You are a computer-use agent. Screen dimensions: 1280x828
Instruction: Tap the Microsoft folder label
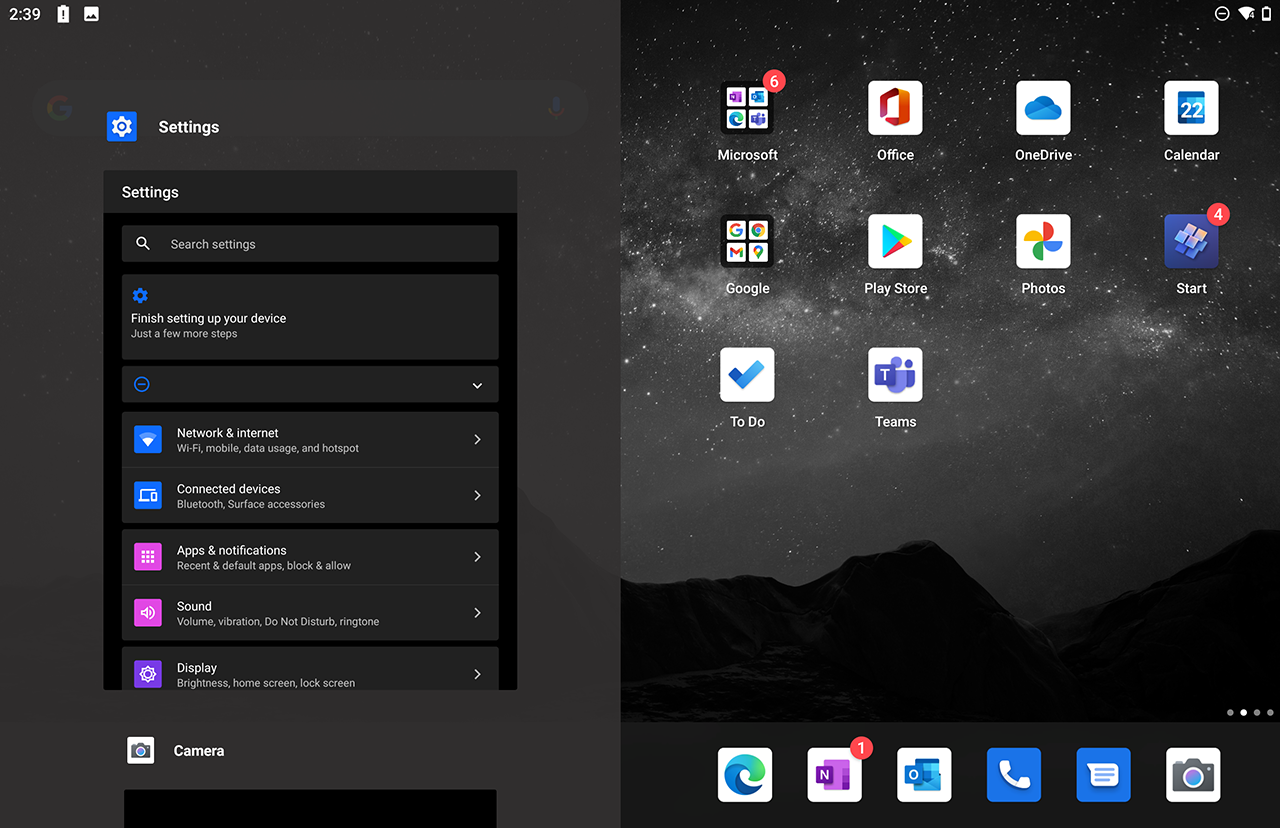pyautogui.click(x=747, y=155)
